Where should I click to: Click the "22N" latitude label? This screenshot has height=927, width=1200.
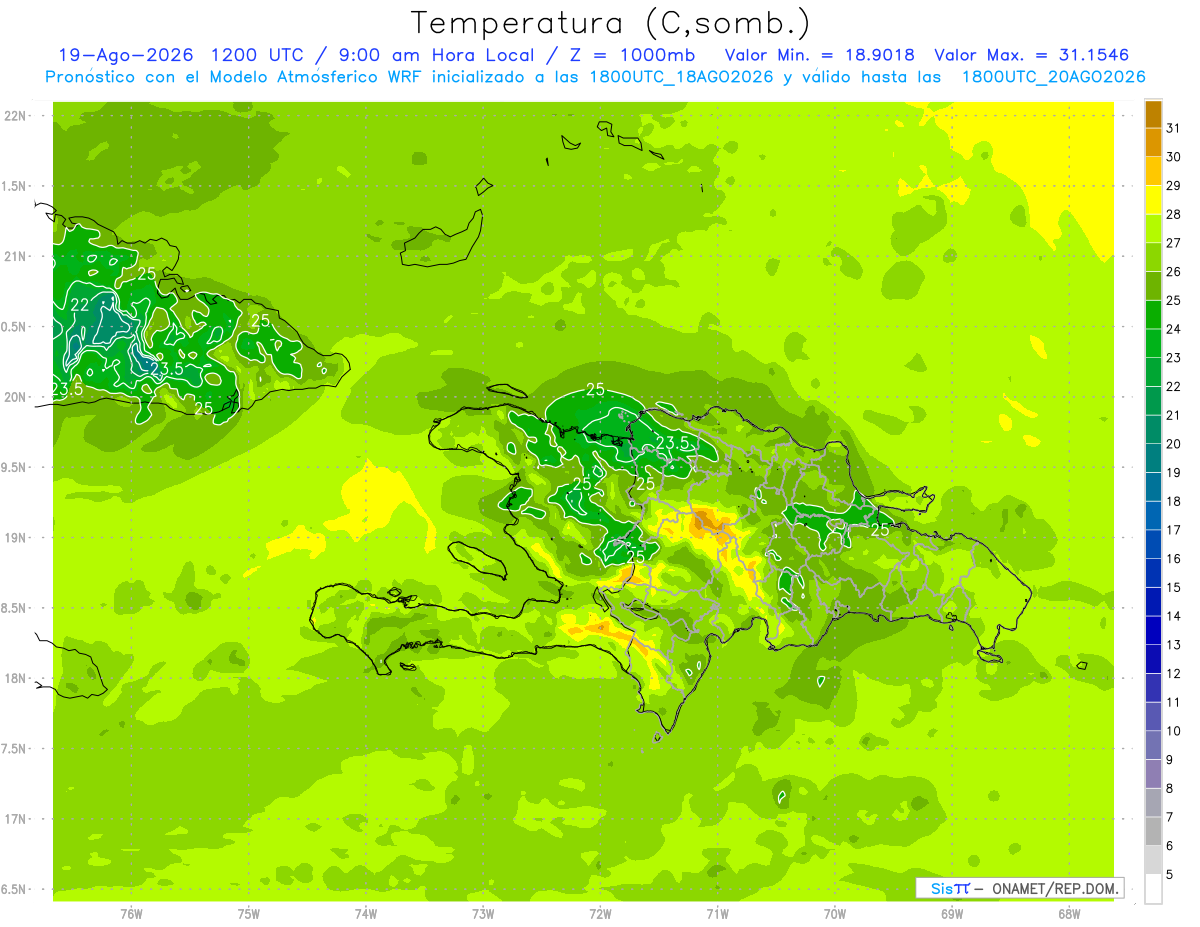point(17,116)
